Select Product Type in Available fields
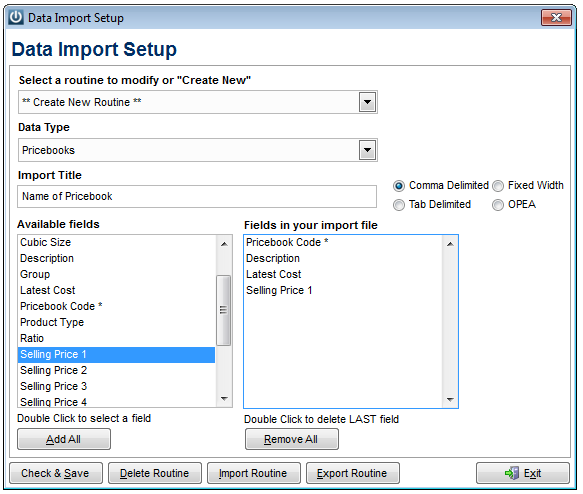This screenshot has width=583, height=494. click(x=116, y=322)
